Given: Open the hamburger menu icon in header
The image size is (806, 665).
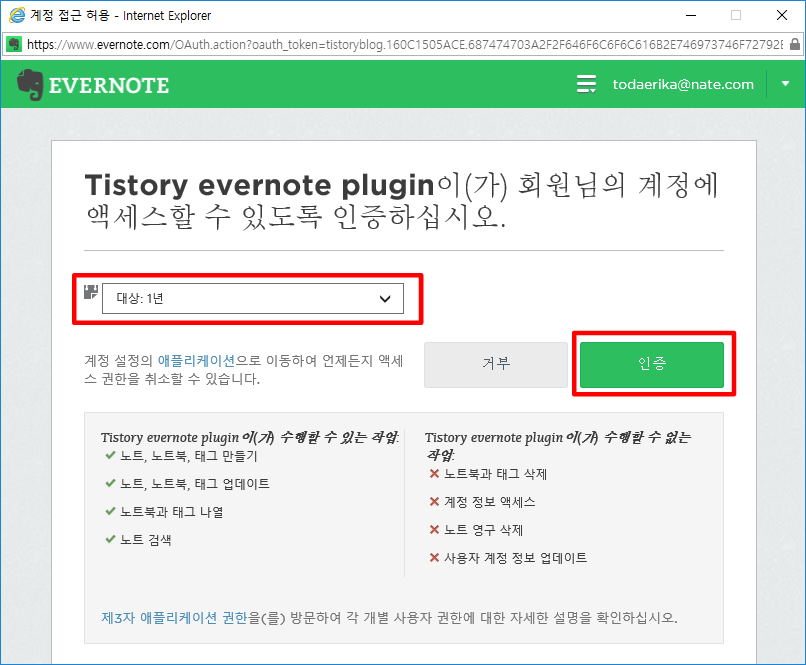Looking at the screenshot, I should pos(586,84).
